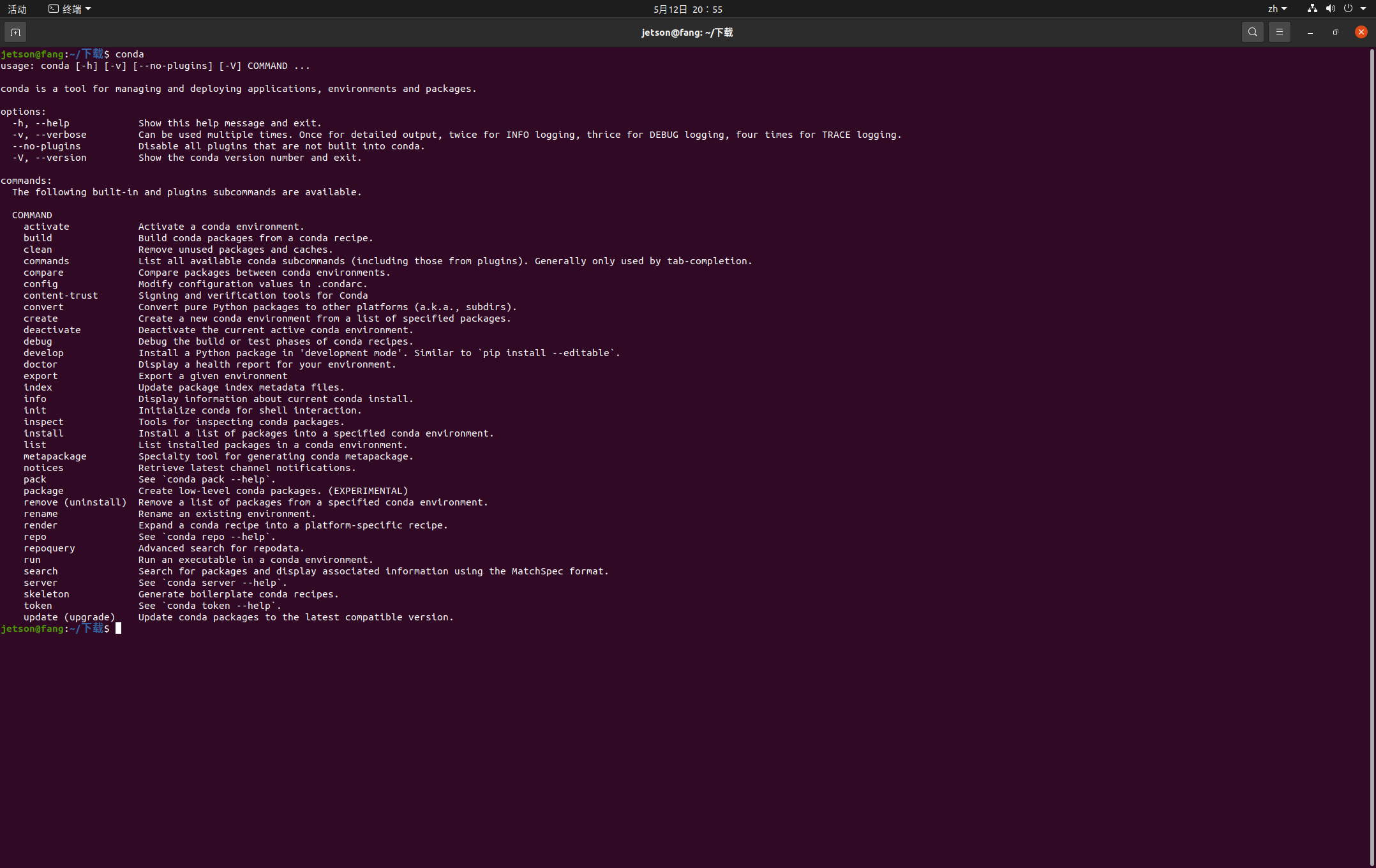The image size is (1376, 868).
Task: Click the 'index' command name
Action: 38,387
